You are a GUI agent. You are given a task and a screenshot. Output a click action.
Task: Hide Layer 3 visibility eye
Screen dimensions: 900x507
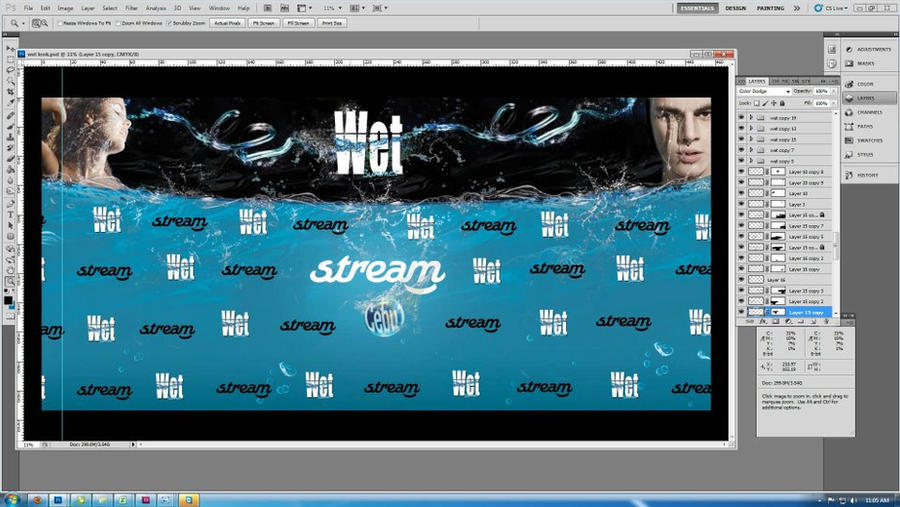click(x=741, y=204)
